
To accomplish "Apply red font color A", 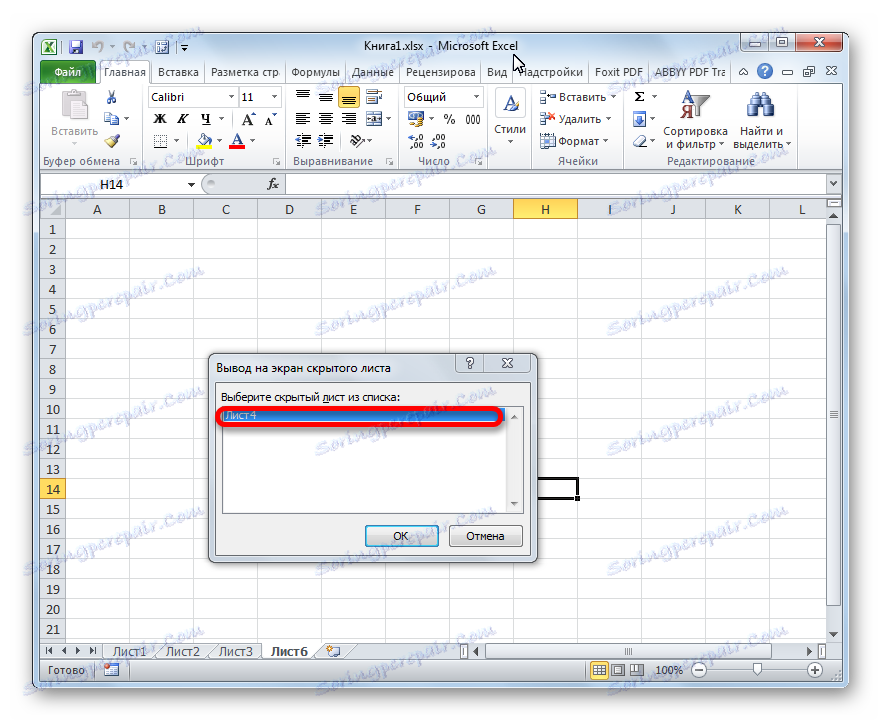I will point(237,141).
